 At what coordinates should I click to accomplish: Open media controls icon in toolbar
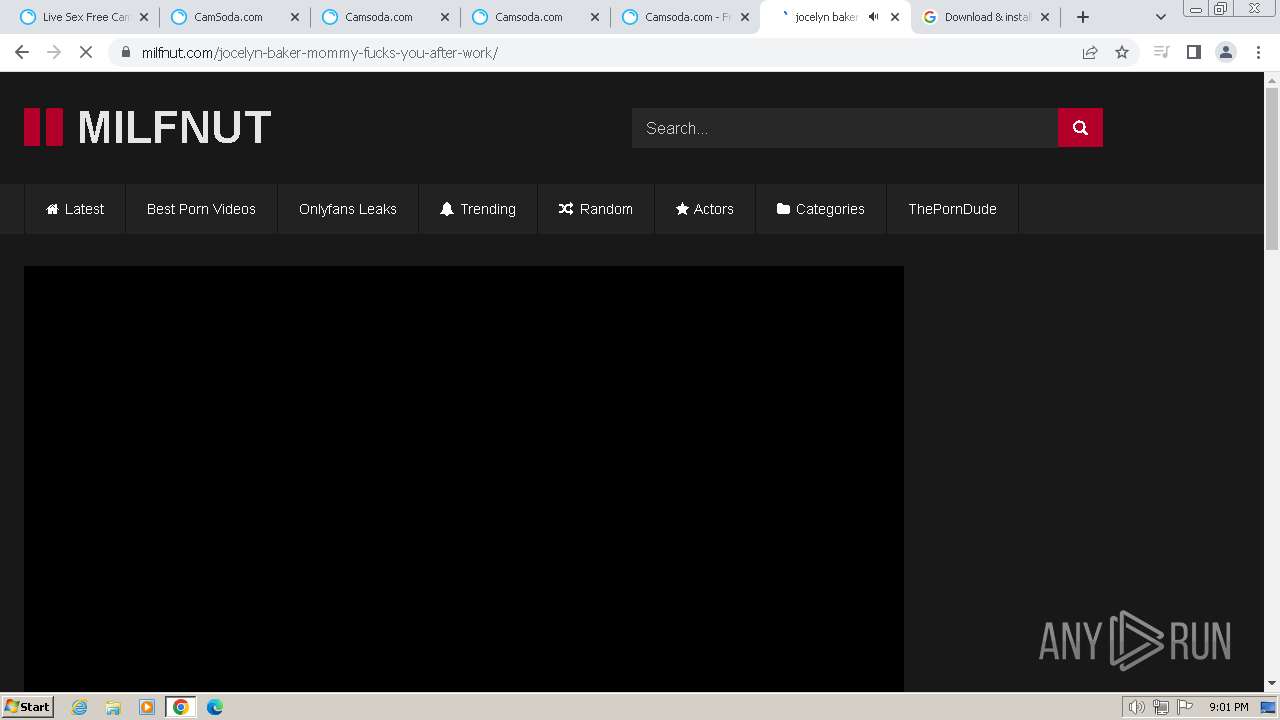point(1161,52)
